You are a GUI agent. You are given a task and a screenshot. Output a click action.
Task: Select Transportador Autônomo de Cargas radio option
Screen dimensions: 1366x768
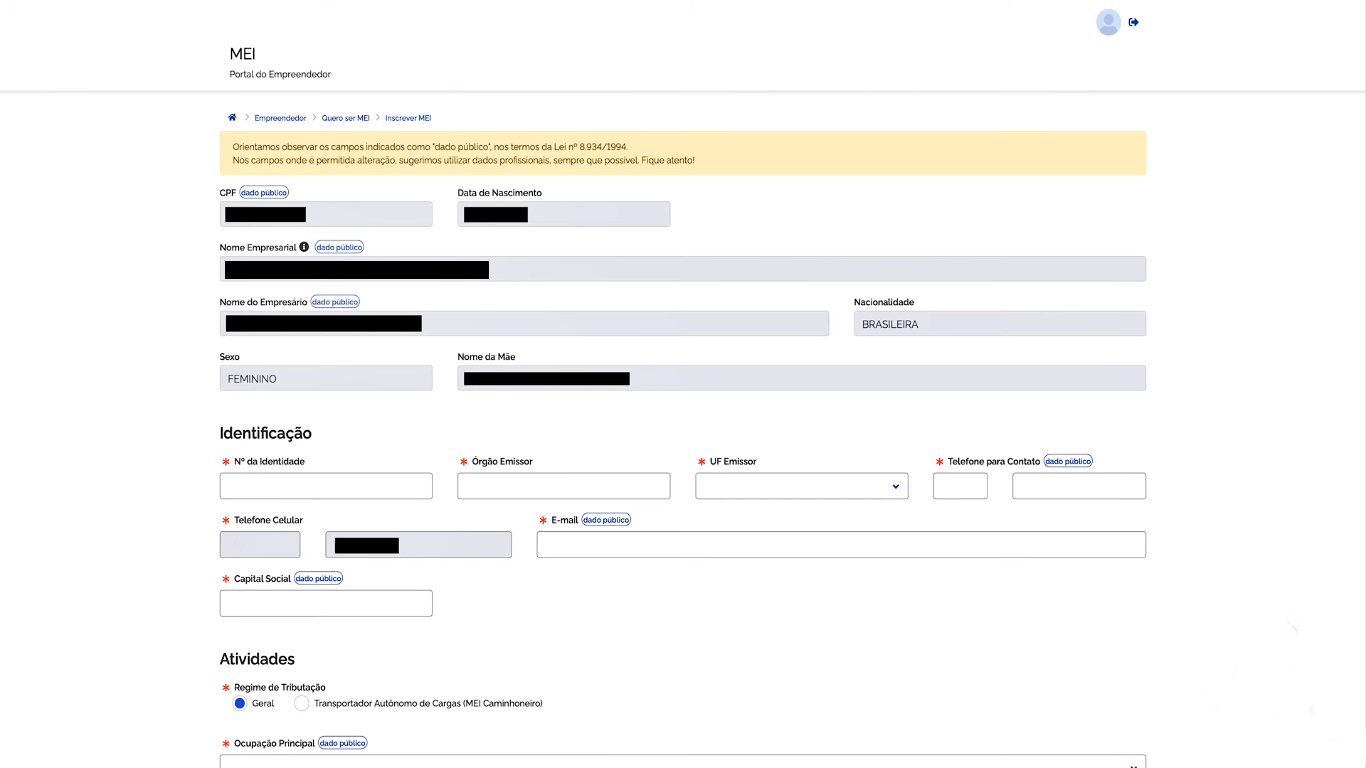point(302,703)
